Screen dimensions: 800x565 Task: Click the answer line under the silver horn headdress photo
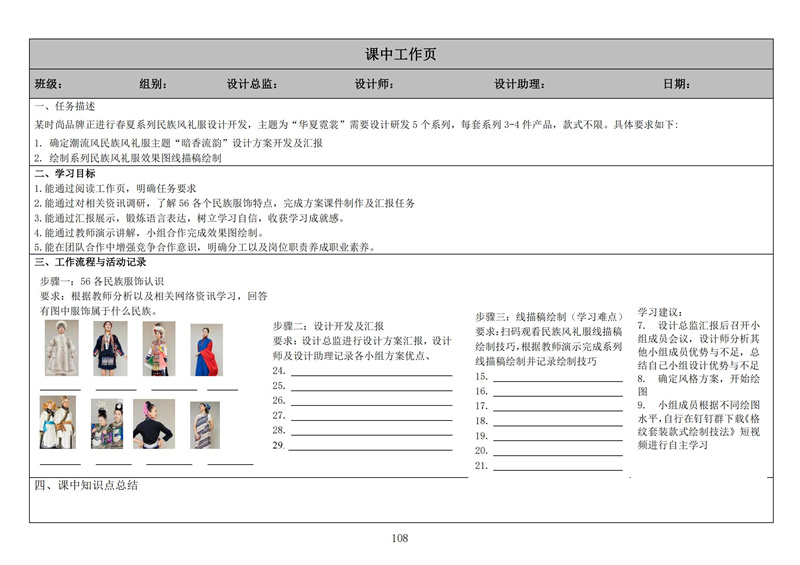[114, 464]
